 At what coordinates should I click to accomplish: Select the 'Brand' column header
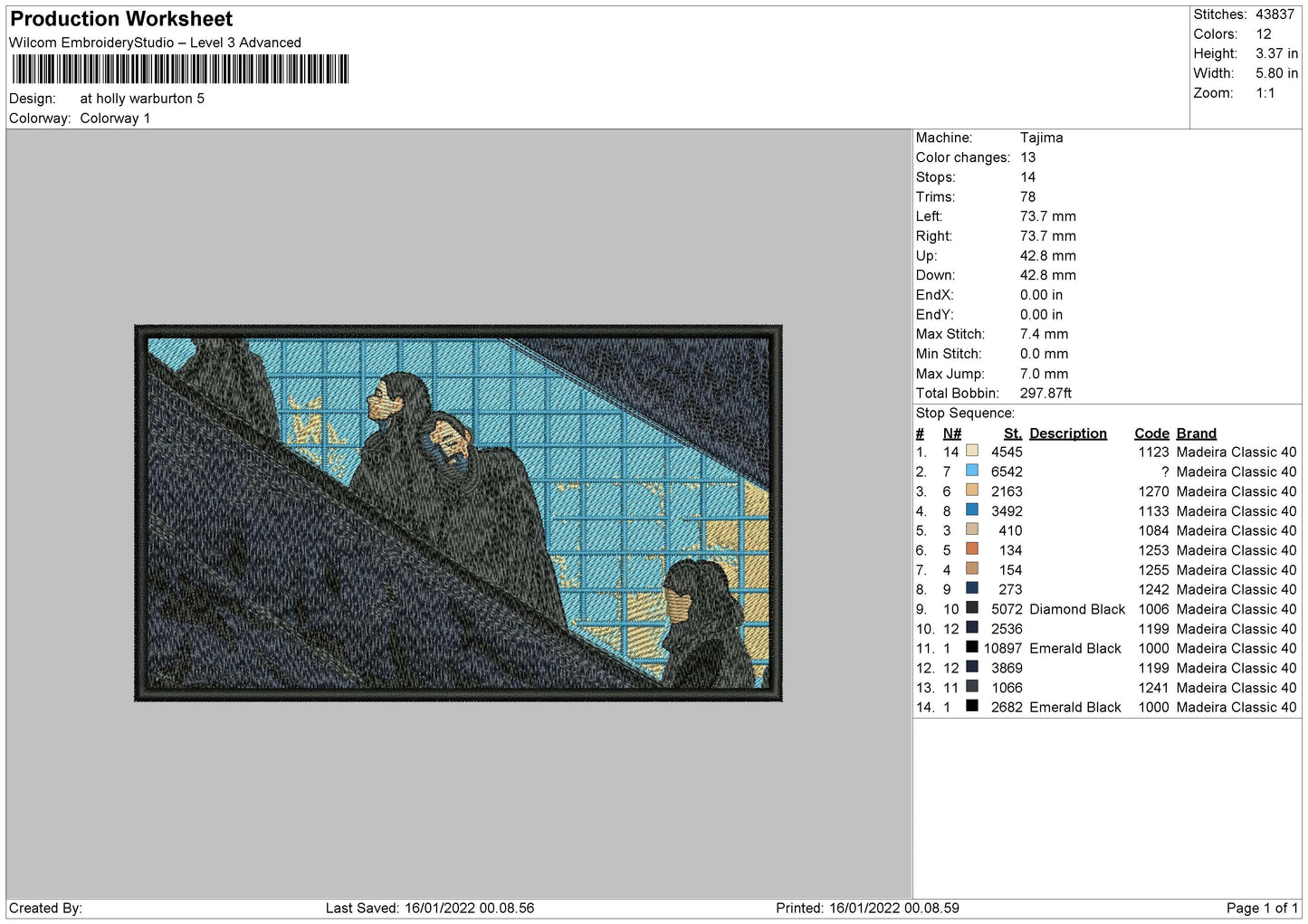coord(1197,433)
